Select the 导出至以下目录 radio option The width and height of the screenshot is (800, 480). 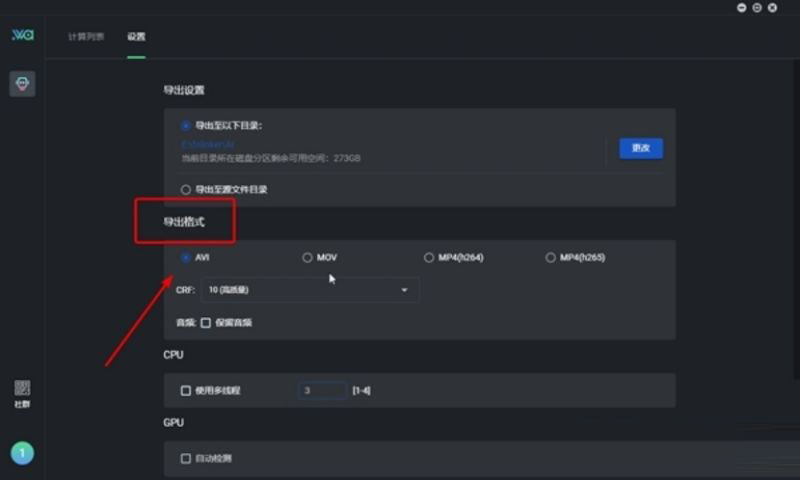coord(186,125)
